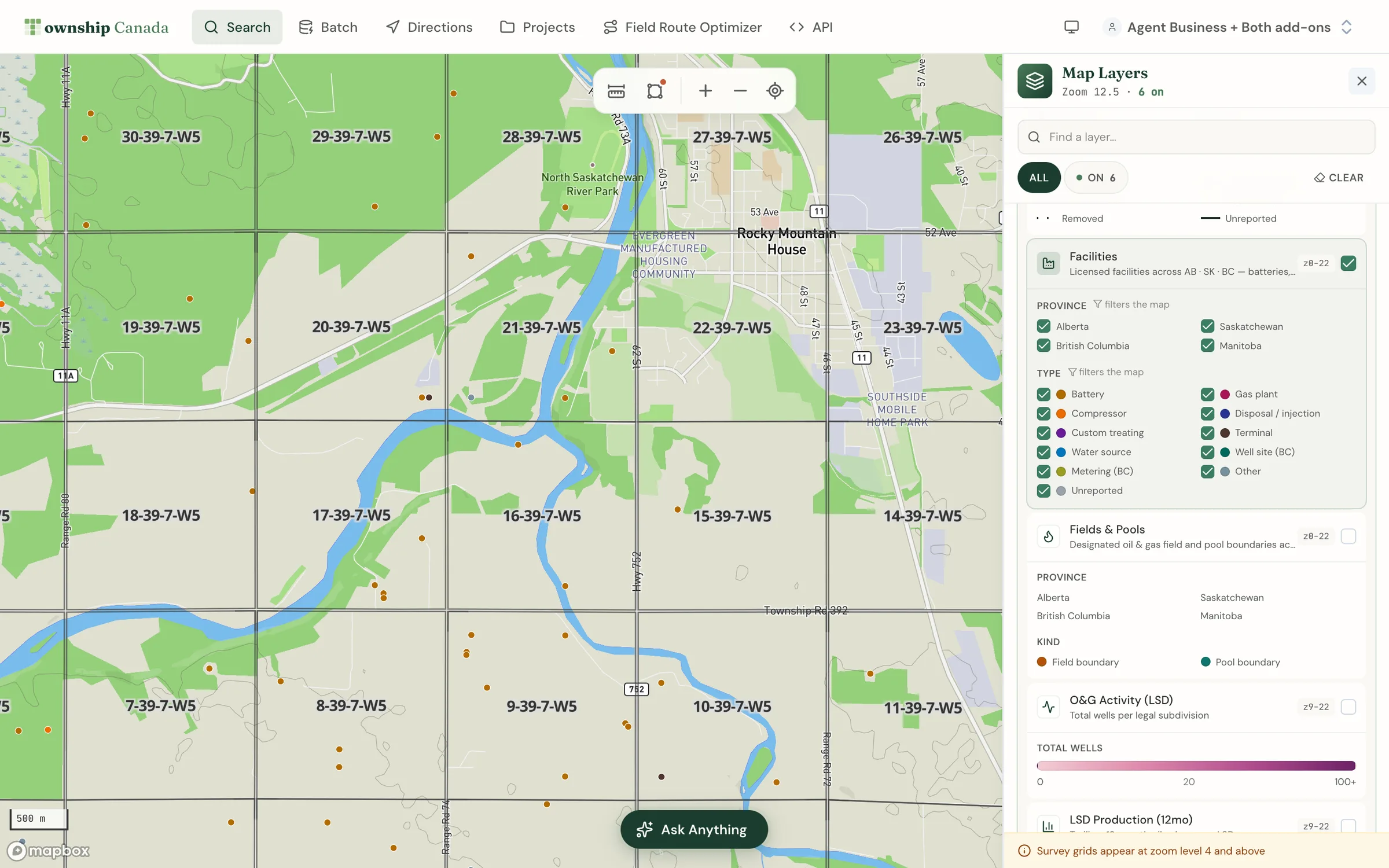Click the Pool boundary teal swatch
1389x868 pixels.
1206,662
